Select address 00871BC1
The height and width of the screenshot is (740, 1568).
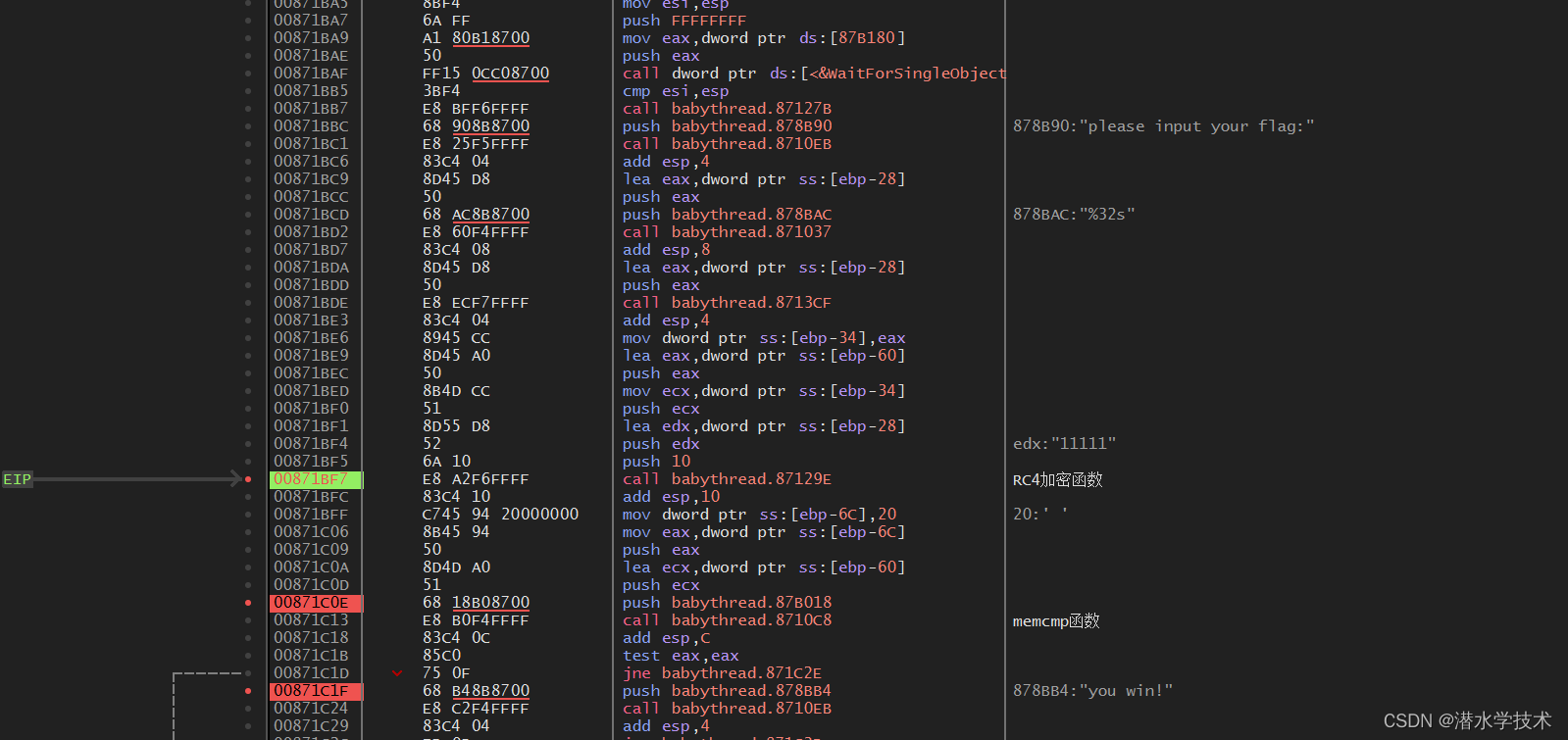(x=311, y=144)
